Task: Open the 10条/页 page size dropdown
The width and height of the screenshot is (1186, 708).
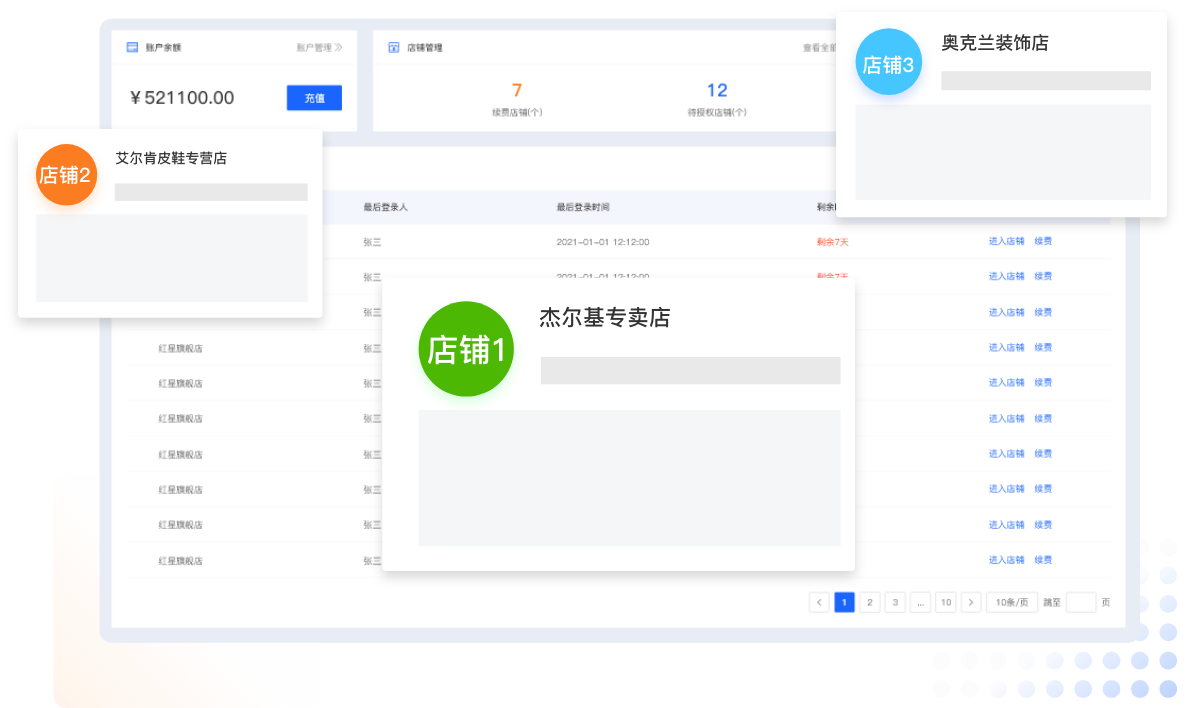Action: tap(1012, 602)
